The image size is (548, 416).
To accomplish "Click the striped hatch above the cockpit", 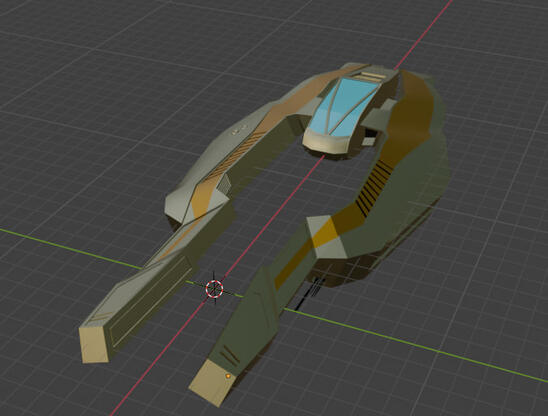I will point(370,75).
